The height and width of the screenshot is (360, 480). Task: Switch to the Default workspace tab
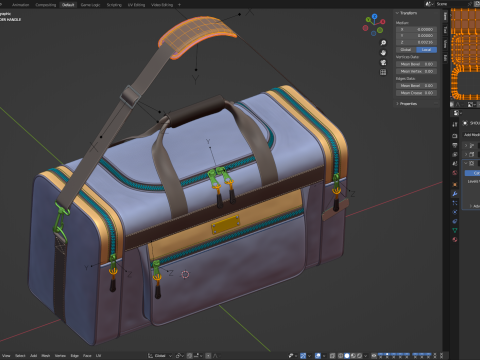68,5
